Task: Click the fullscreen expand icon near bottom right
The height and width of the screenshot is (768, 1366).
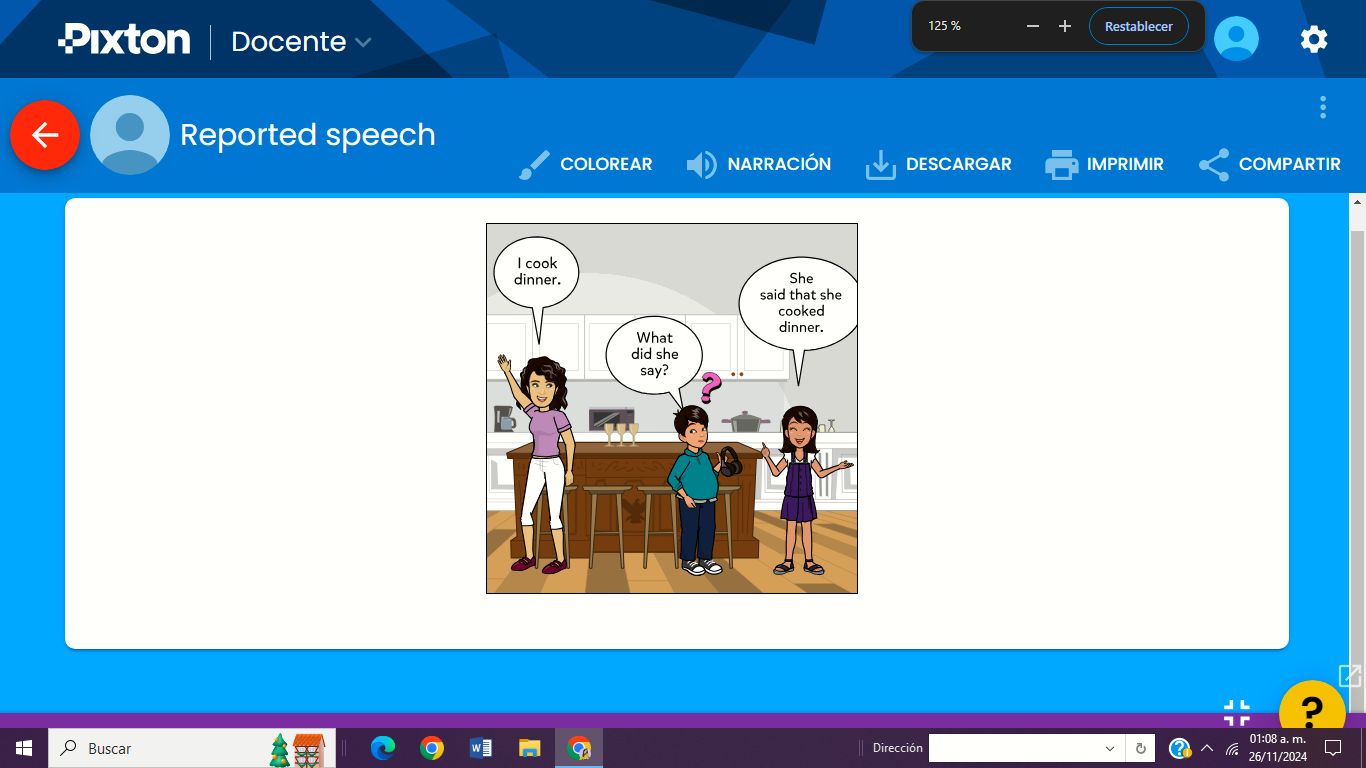Action: click(1348, 675)
